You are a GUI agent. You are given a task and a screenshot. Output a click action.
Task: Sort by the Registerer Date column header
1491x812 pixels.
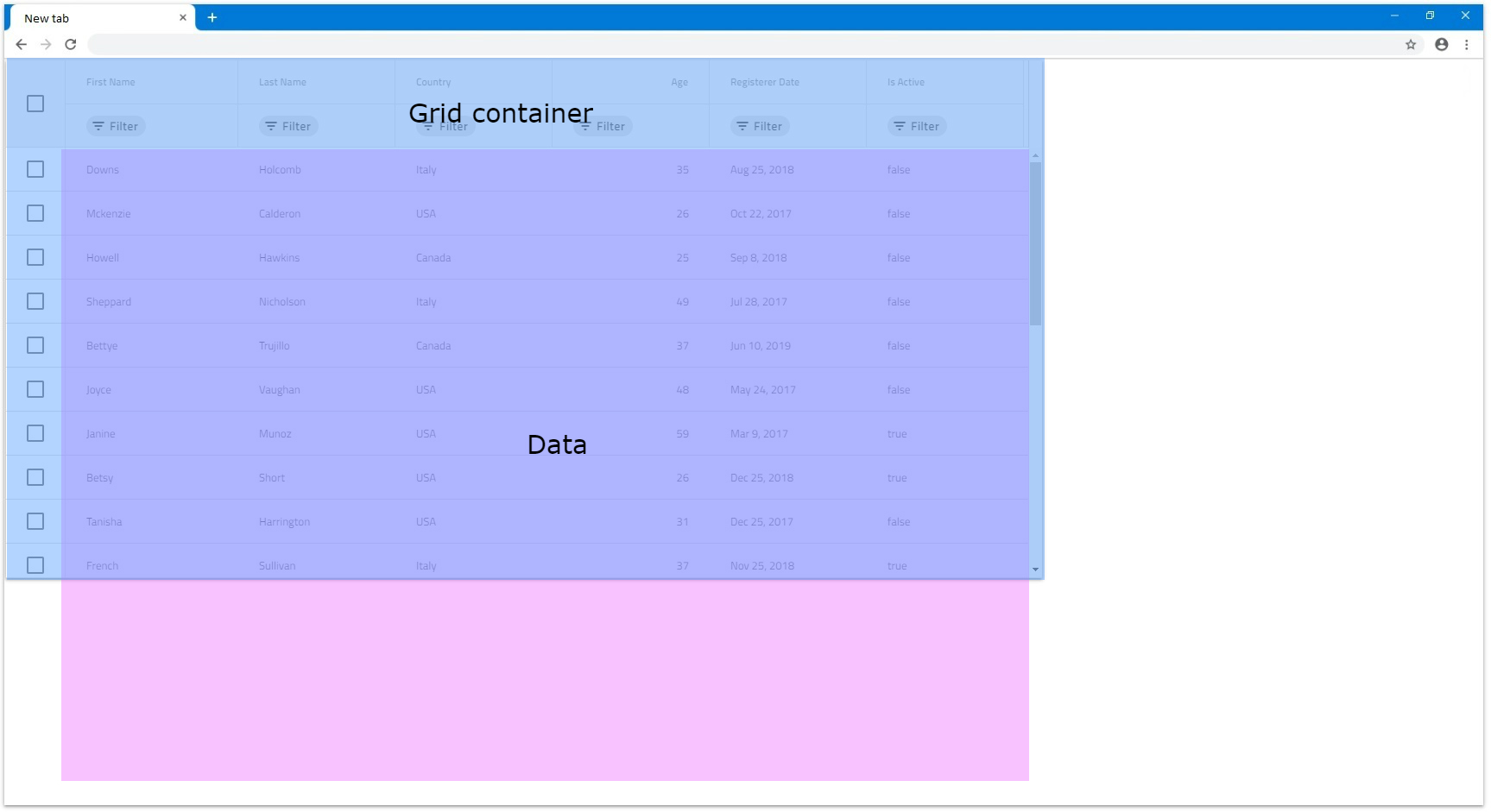click(x=764, y=83)
